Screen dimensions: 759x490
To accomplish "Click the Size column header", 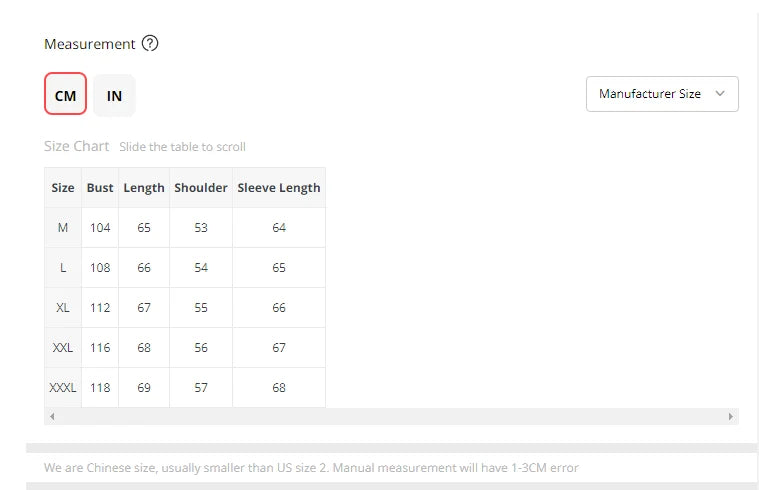I will pyautogui.click(x=63, y=188).
